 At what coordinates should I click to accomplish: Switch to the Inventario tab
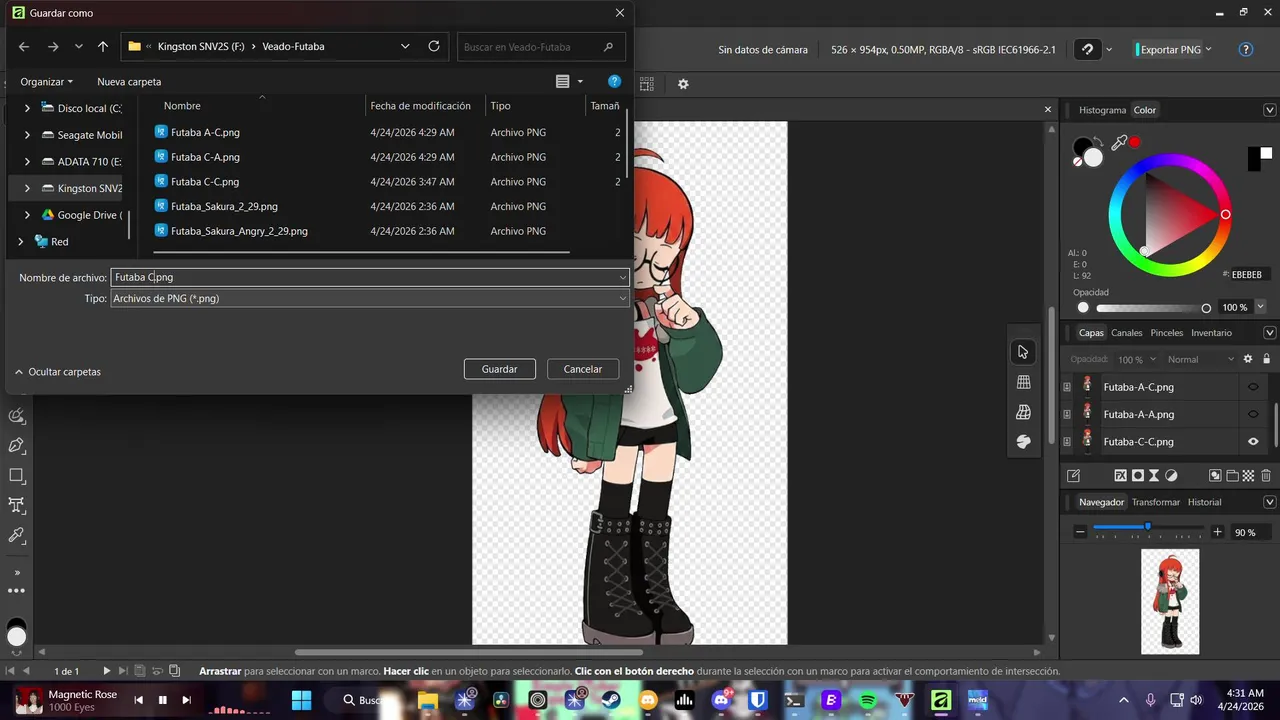point(1211,333)
